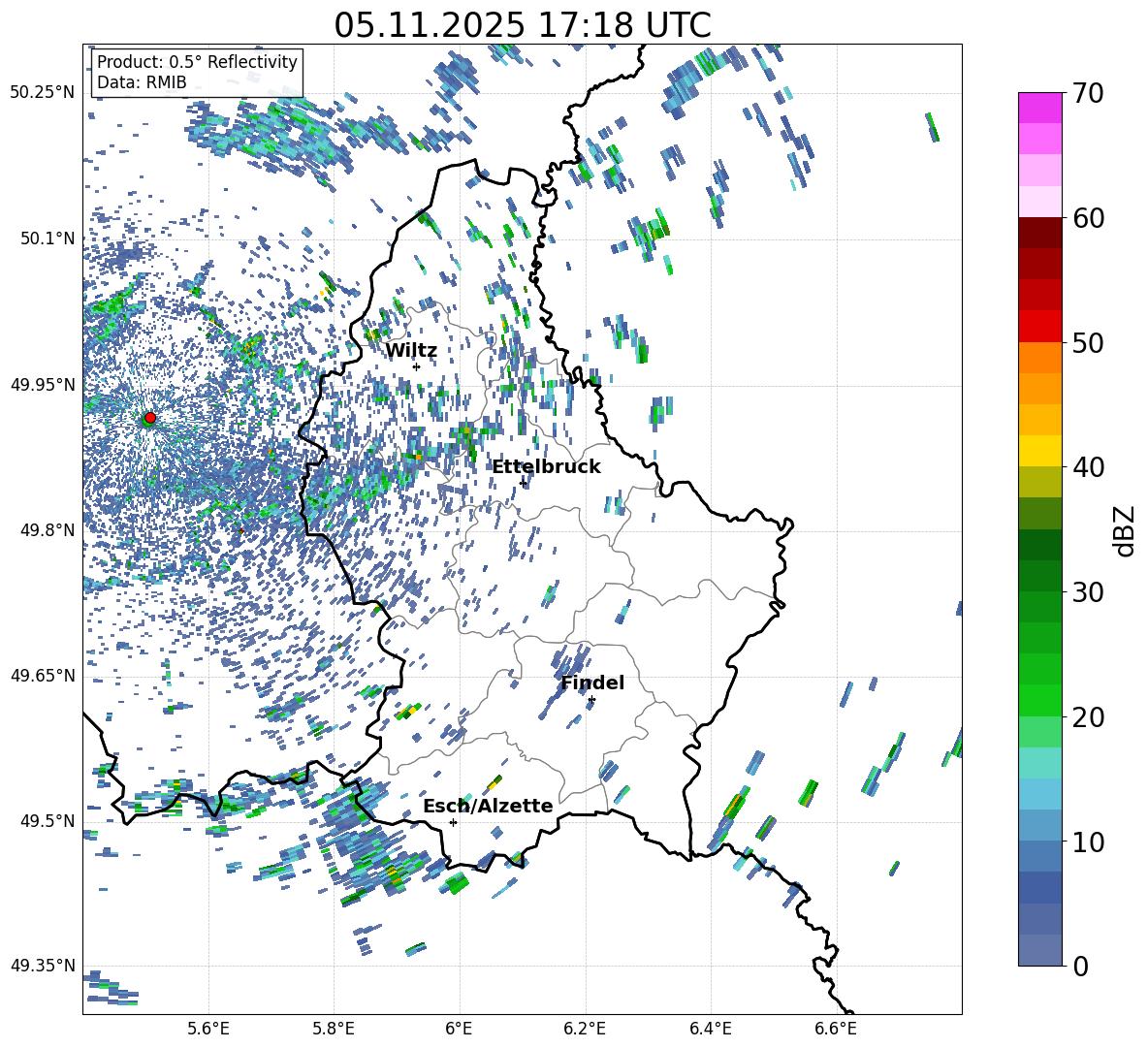Viewport: 1148px width, 1048px height.
Task: Click the 50.25°N latitude tick label
Action: click(x=42, y=93)
